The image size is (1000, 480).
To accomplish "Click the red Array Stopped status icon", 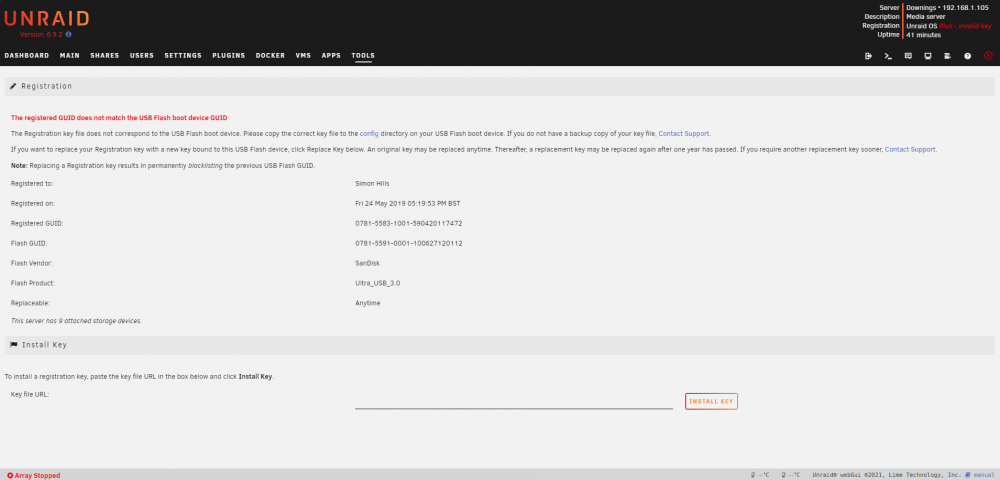I will tap(10, 476).
